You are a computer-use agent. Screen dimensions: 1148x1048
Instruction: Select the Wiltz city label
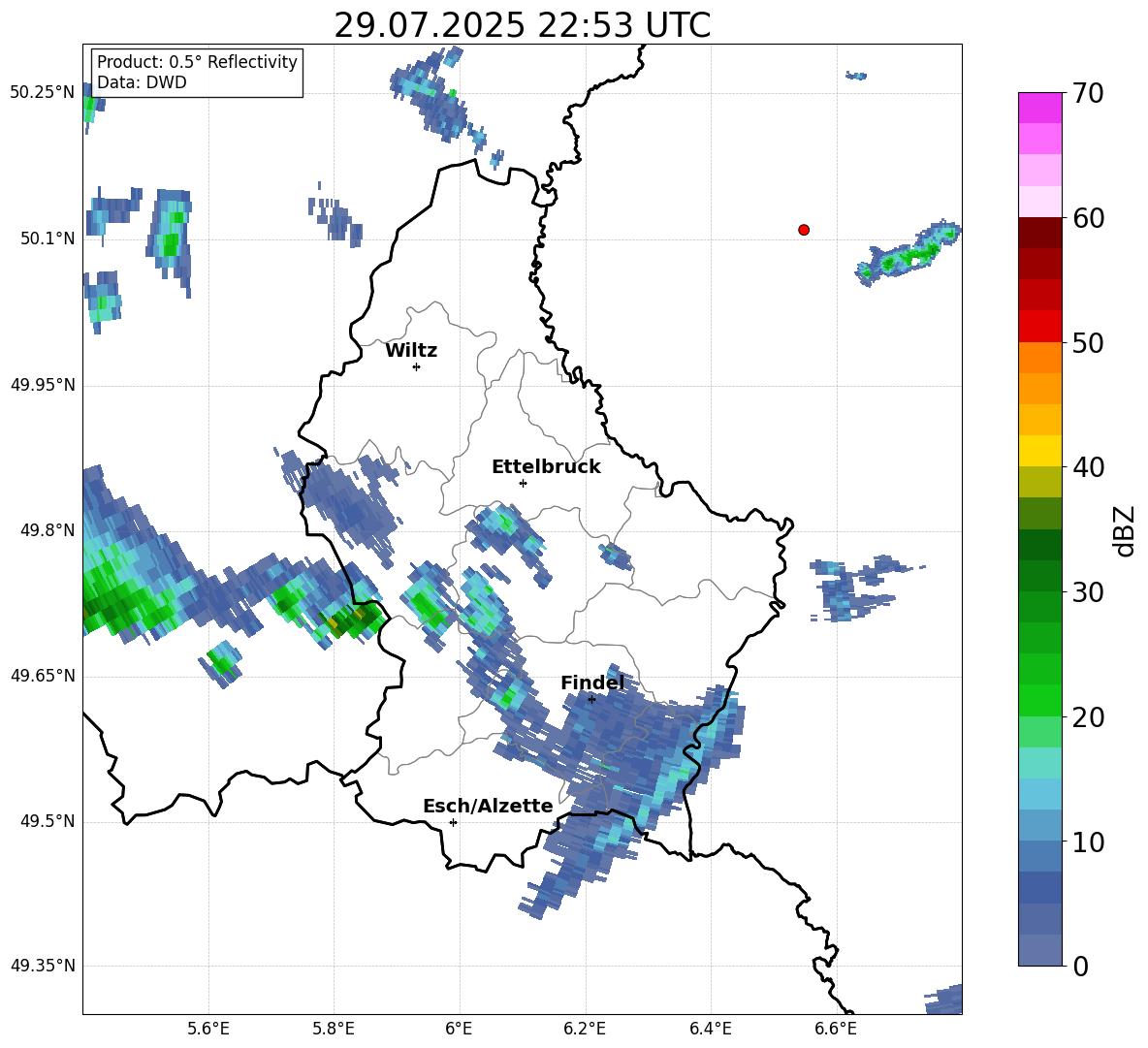(x=411, y=351)
